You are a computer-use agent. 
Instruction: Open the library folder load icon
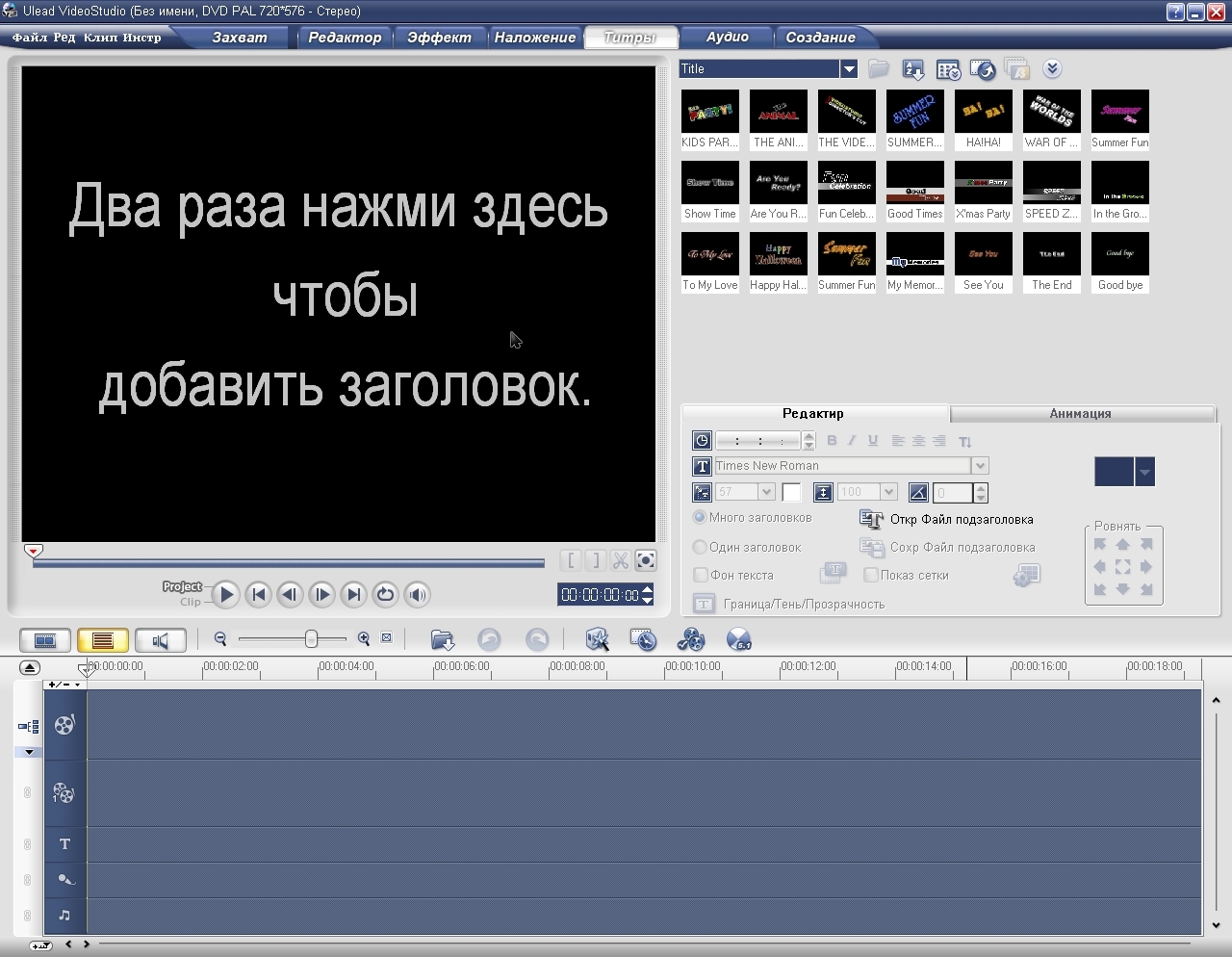tap(878, 69)
